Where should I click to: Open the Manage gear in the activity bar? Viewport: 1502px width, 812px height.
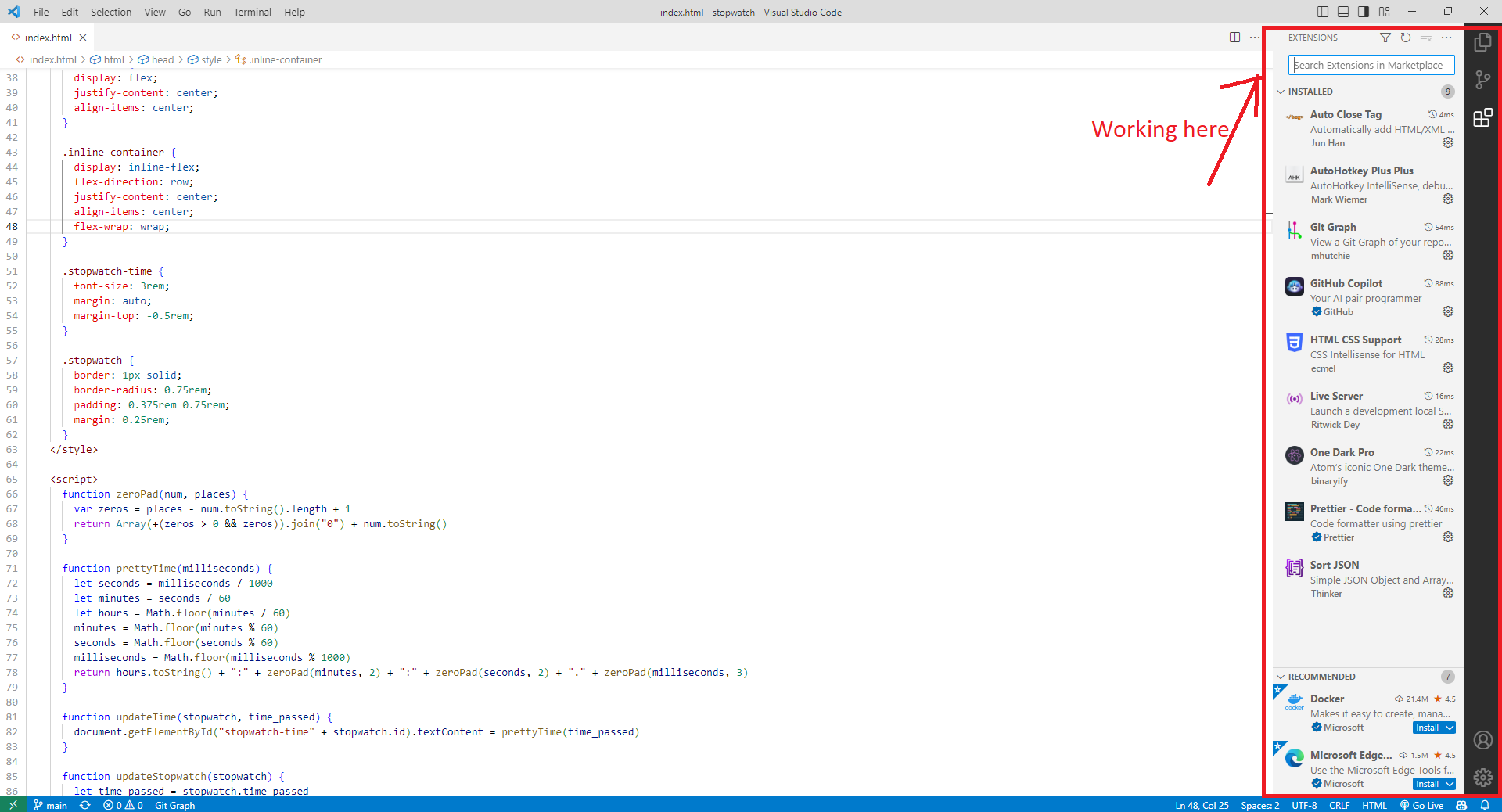click(x=1482, y=778)
